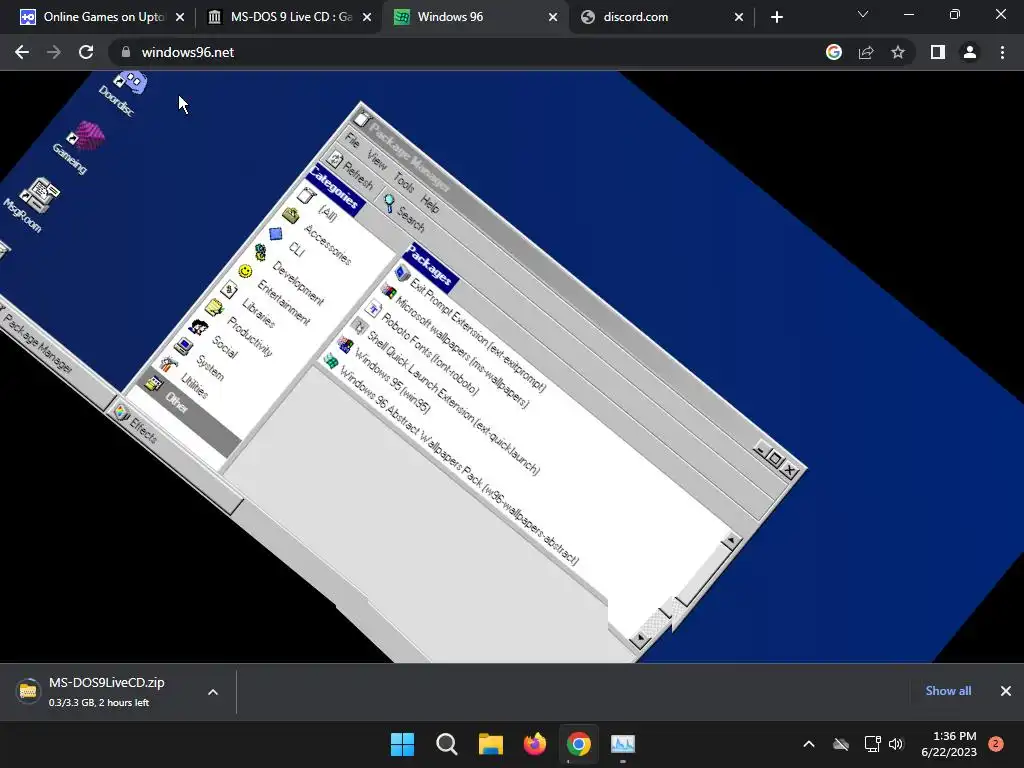
Task: Click packages list scroll down arrow
Action: [640, 639]
